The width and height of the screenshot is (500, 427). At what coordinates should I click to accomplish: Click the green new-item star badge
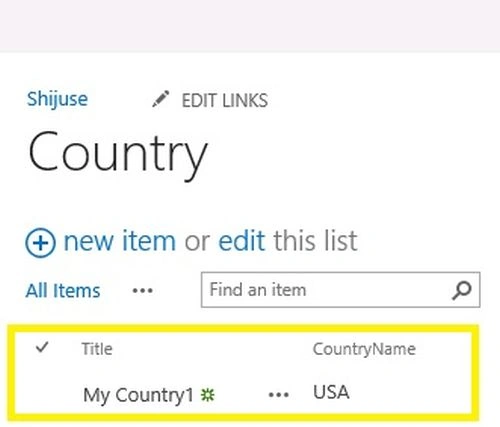coord(208,395)
